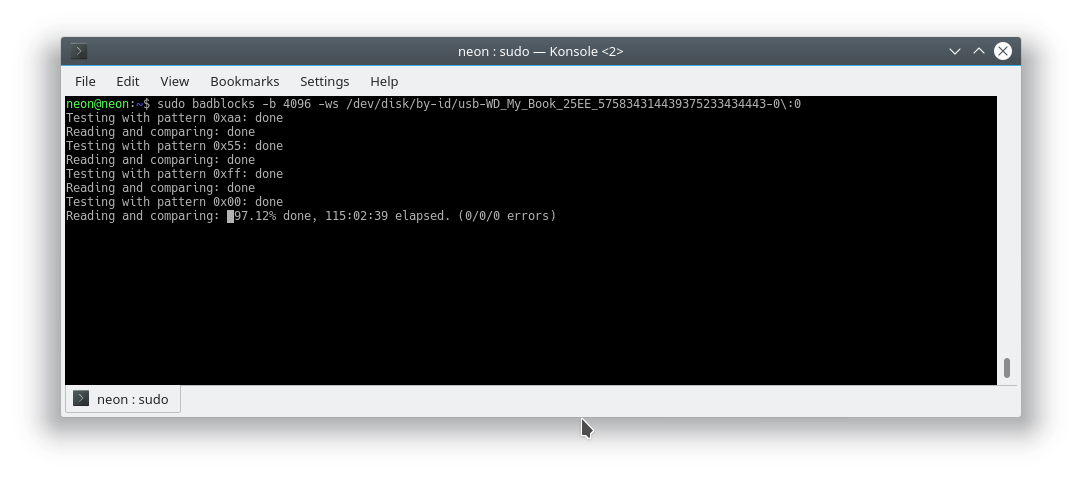The width and height of the screenshot is (1082, 478).
Task: Click 'Testing with pattern 0x00: done' line
Action: click(175, 202)
